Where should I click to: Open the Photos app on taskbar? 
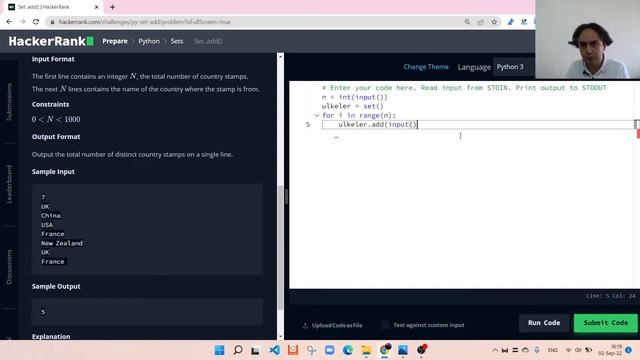tap(403, 350)
